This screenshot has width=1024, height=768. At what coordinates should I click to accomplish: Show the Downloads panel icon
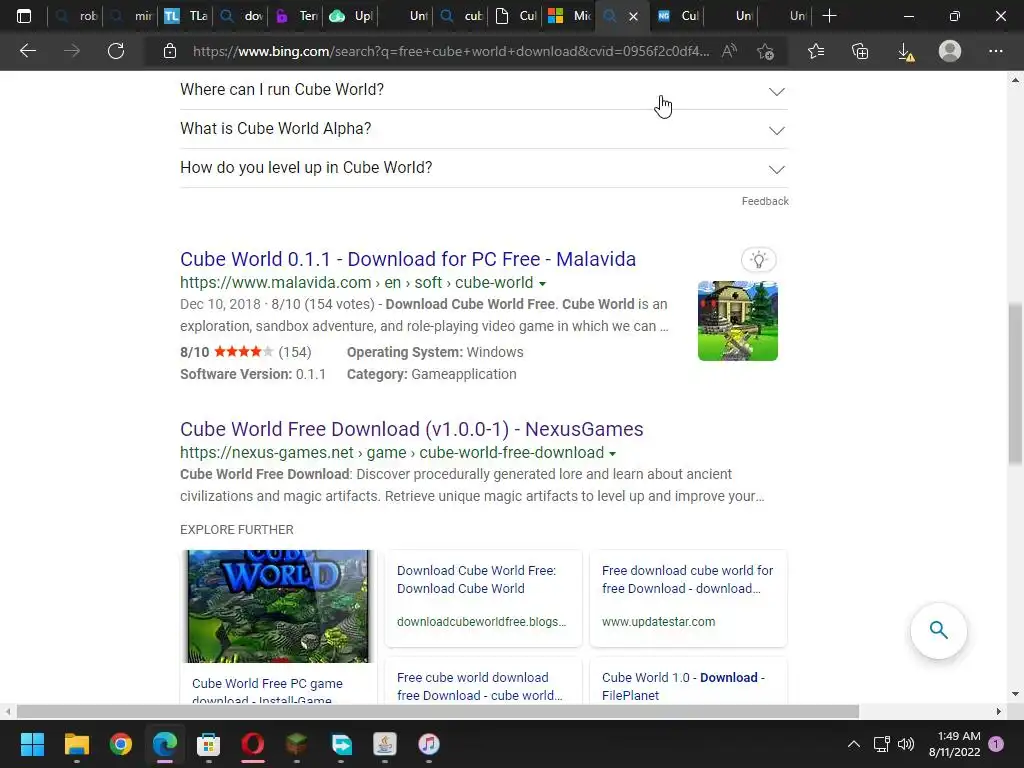905,51
